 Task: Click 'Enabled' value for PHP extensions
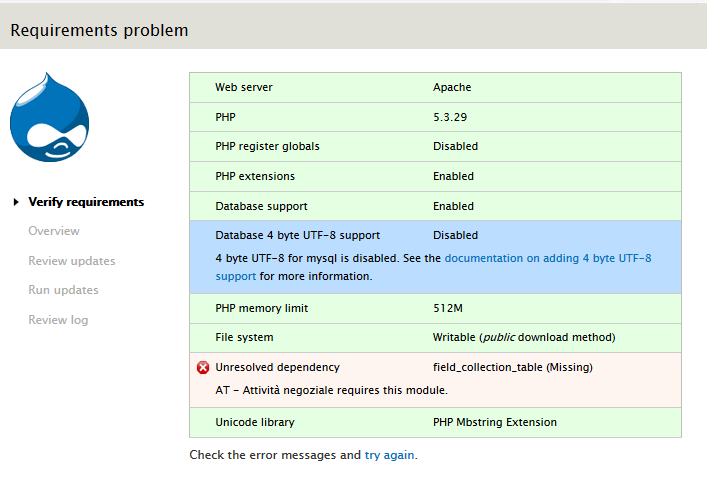click(454, 176)
